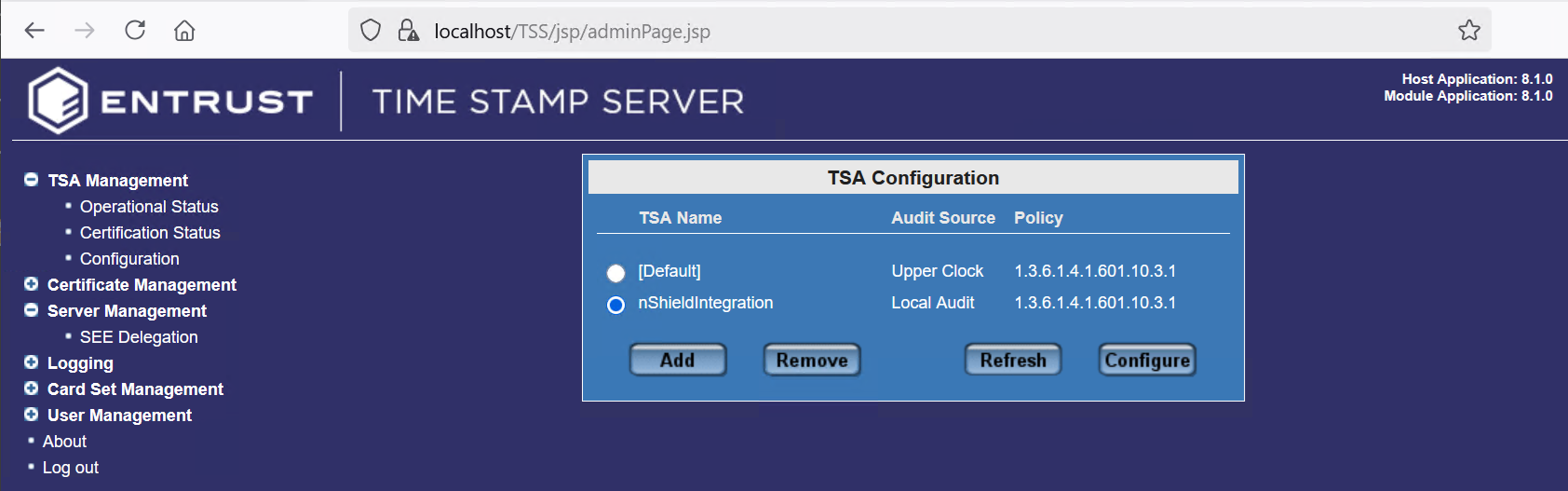Click the browser forward arrow

pyautogui.click(x=85, y=31)
